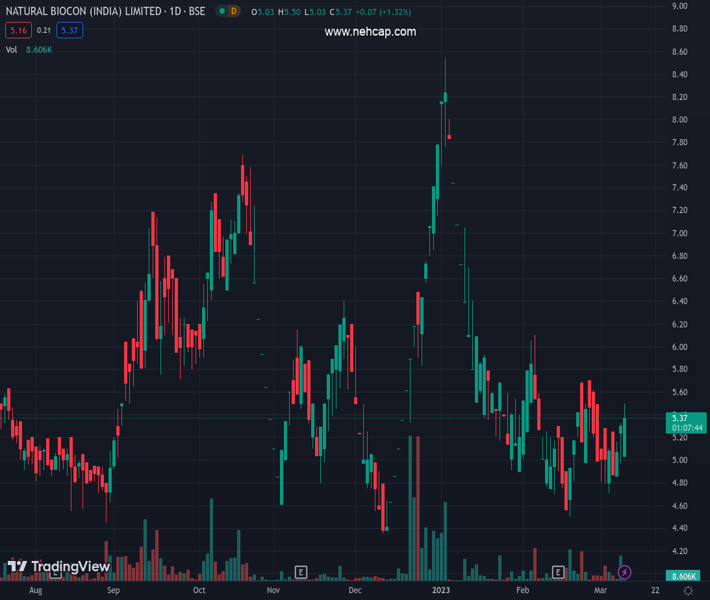Click the green market status dot

(x=221, y=11)
